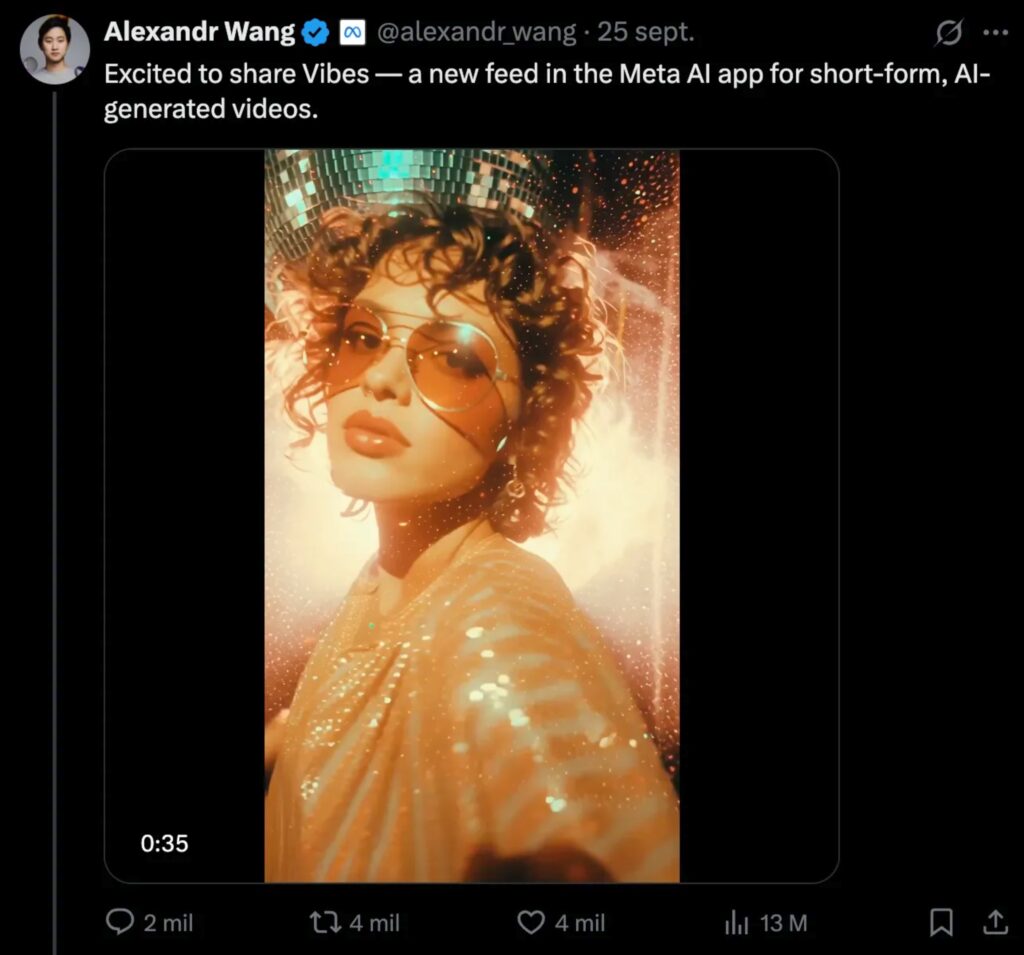Click the Meta affiliation badge icon
The width and height of the screenshot is (1024, 955).
[x=352, y=33]
